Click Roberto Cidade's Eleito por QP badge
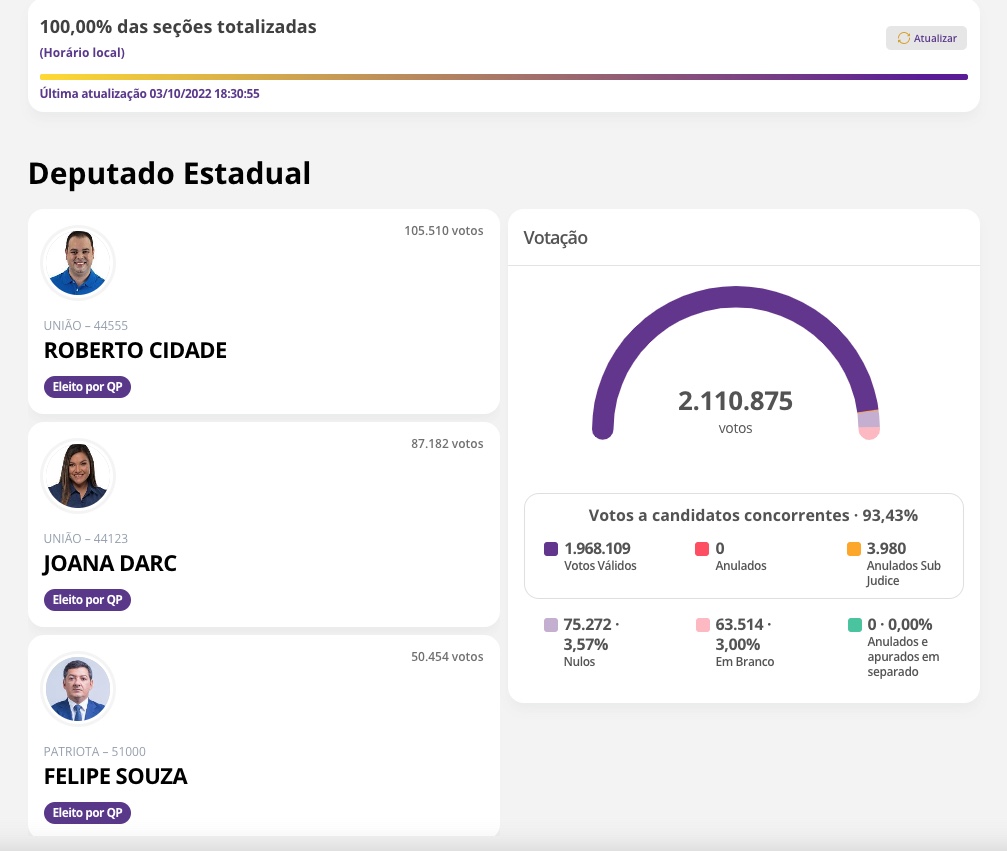1007x851 pixels. (x=87, y=387)
